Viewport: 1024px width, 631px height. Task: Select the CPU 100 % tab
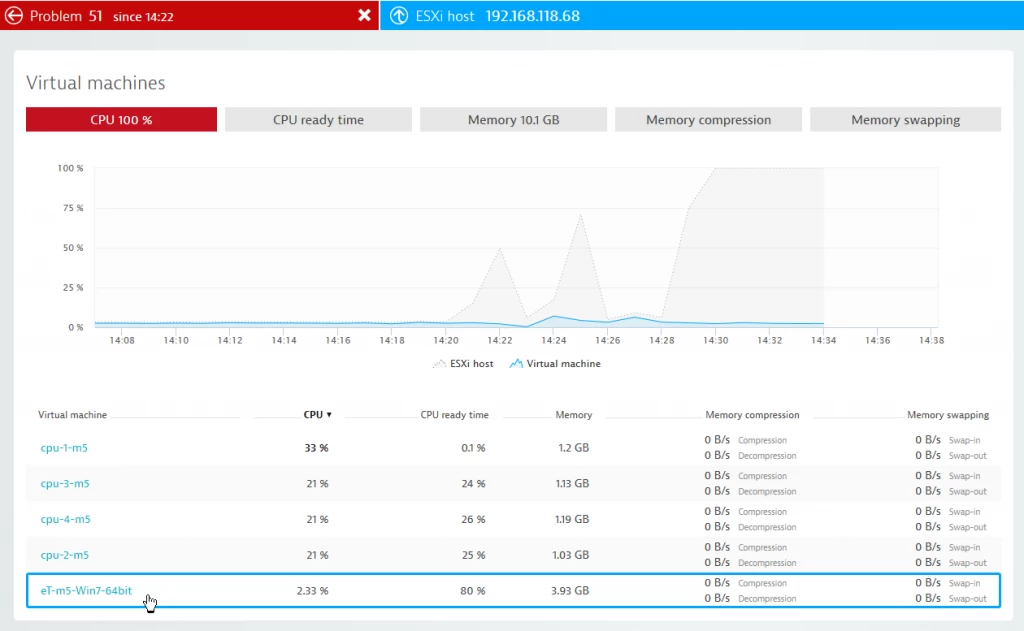[121, 120]
